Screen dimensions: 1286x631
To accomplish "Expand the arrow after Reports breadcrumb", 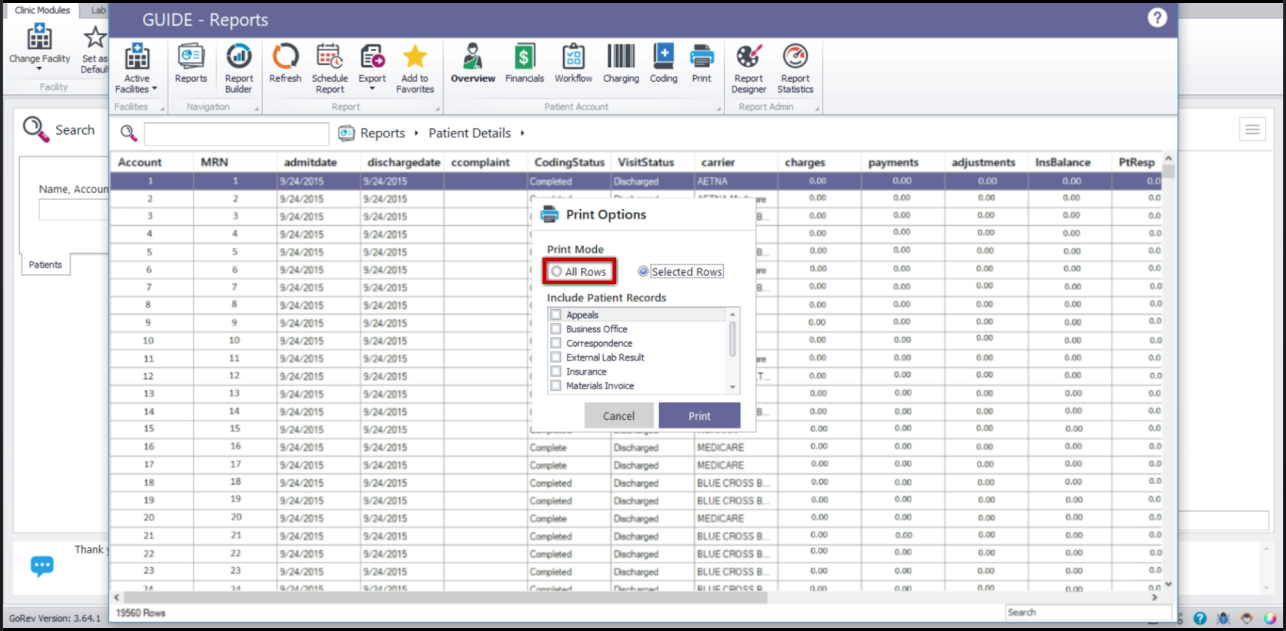I will coord(414,133).
